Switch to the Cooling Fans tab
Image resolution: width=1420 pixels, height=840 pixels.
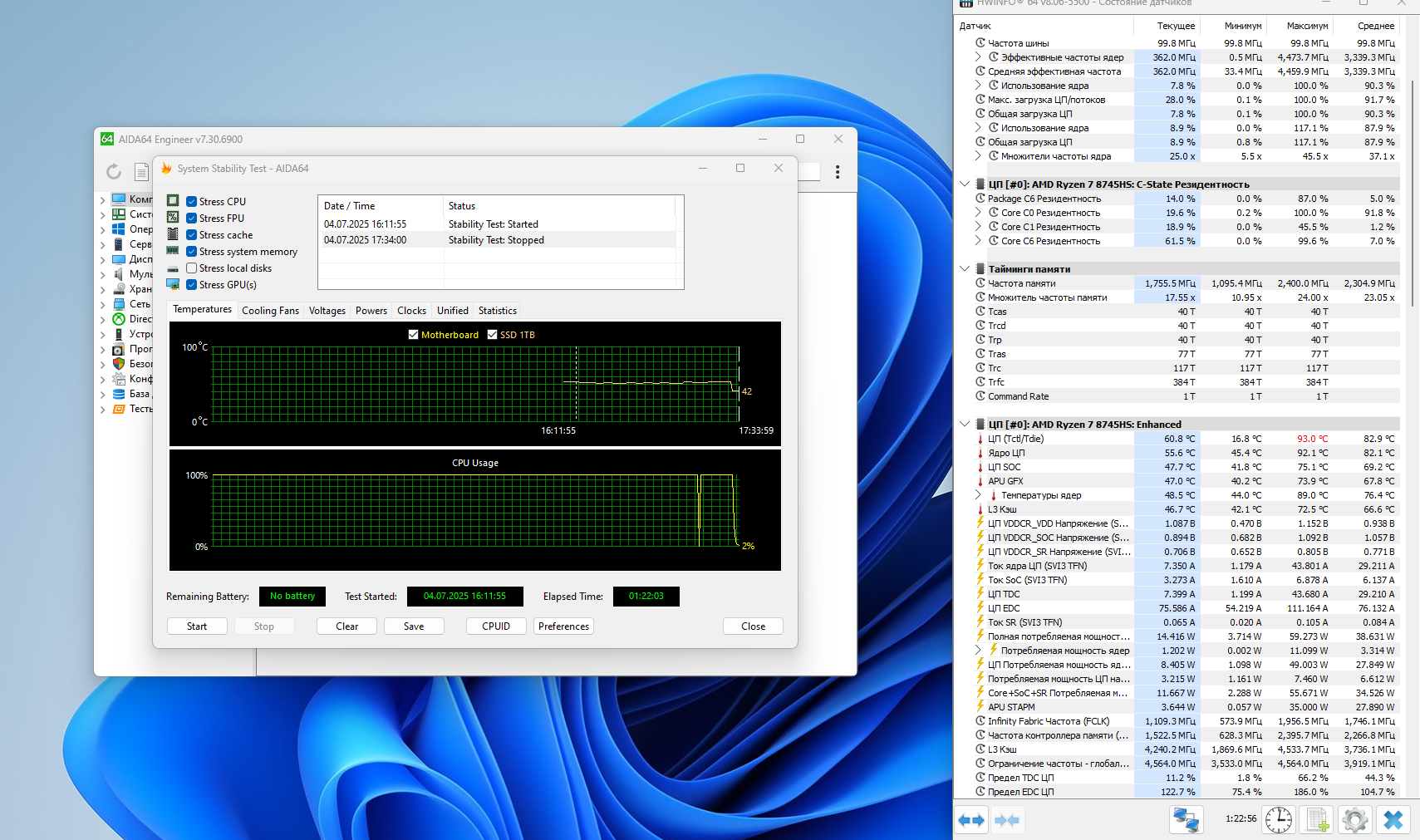[x=270, y=311]
